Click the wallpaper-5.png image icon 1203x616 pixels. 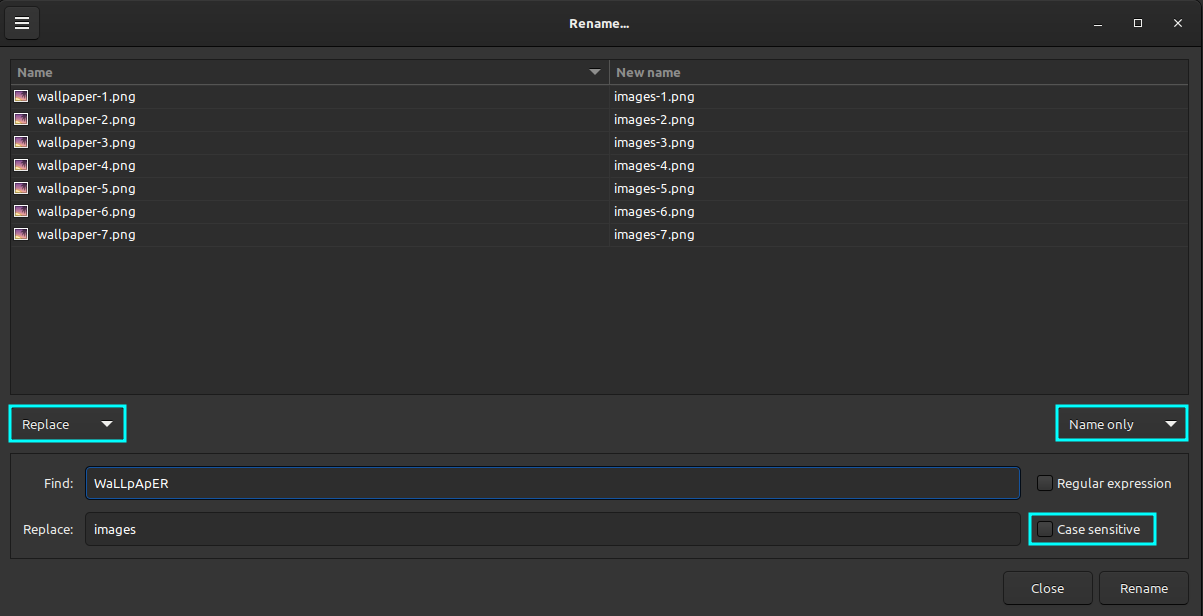pos(21,188)
